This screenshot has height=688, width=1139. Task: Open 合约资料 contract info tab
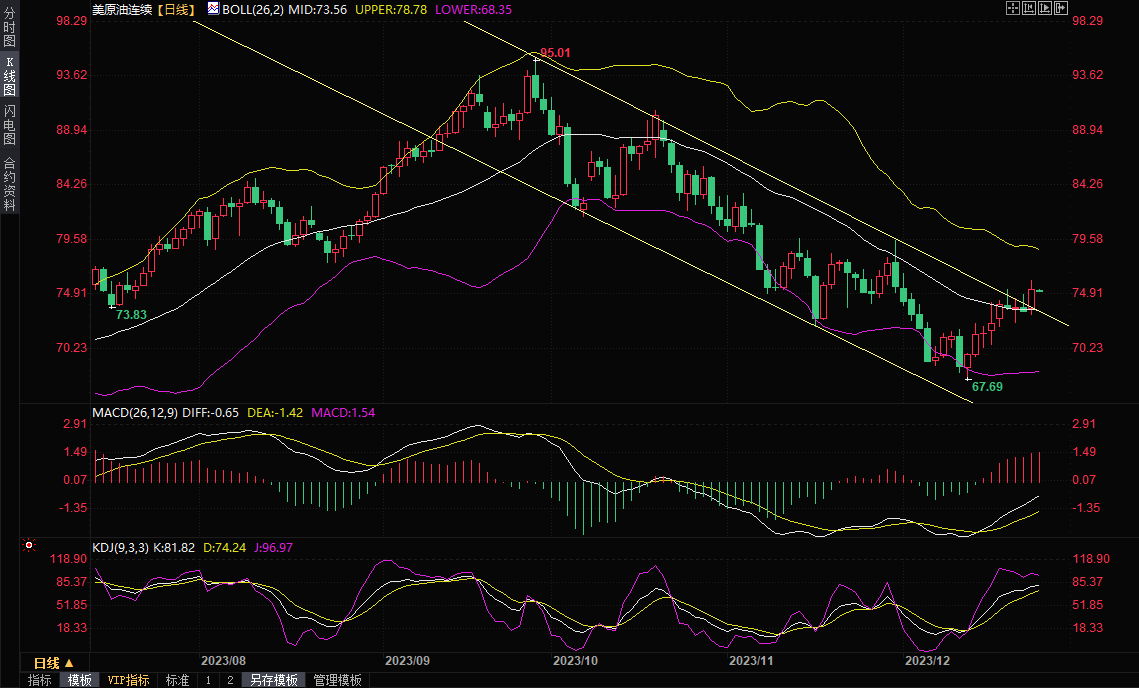click(x=9, y=184)
